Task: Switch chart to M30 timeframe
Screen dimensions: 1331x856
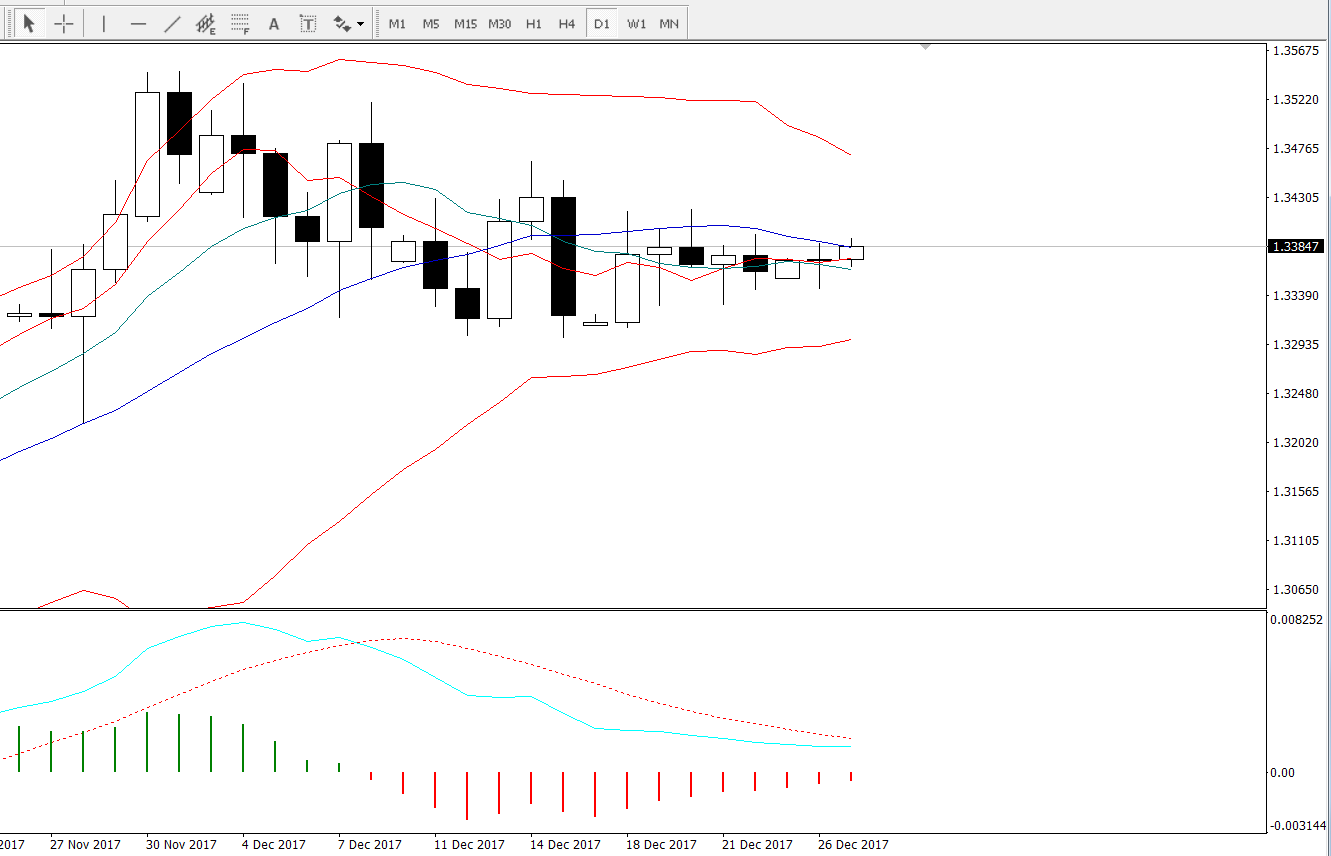Action: point(500,24)
